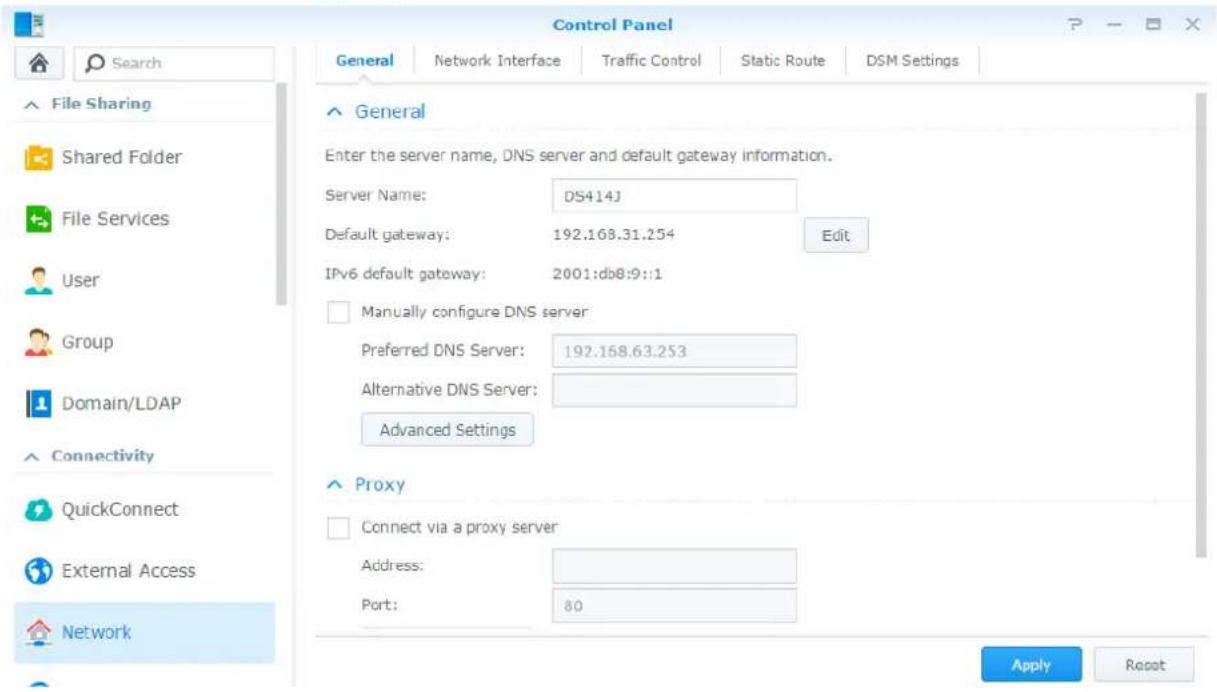Click the Server Name input field
The width and height of the screenshot is (1217, 692).
click(x=674, y=196)
